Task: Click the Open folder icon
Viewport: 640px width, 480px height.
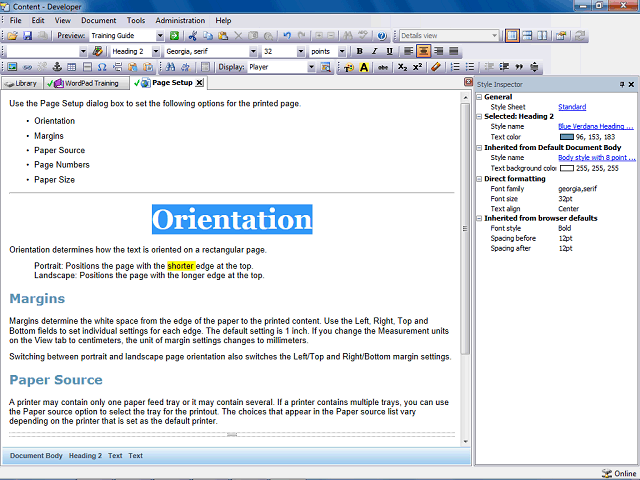Action: (12, 36)
